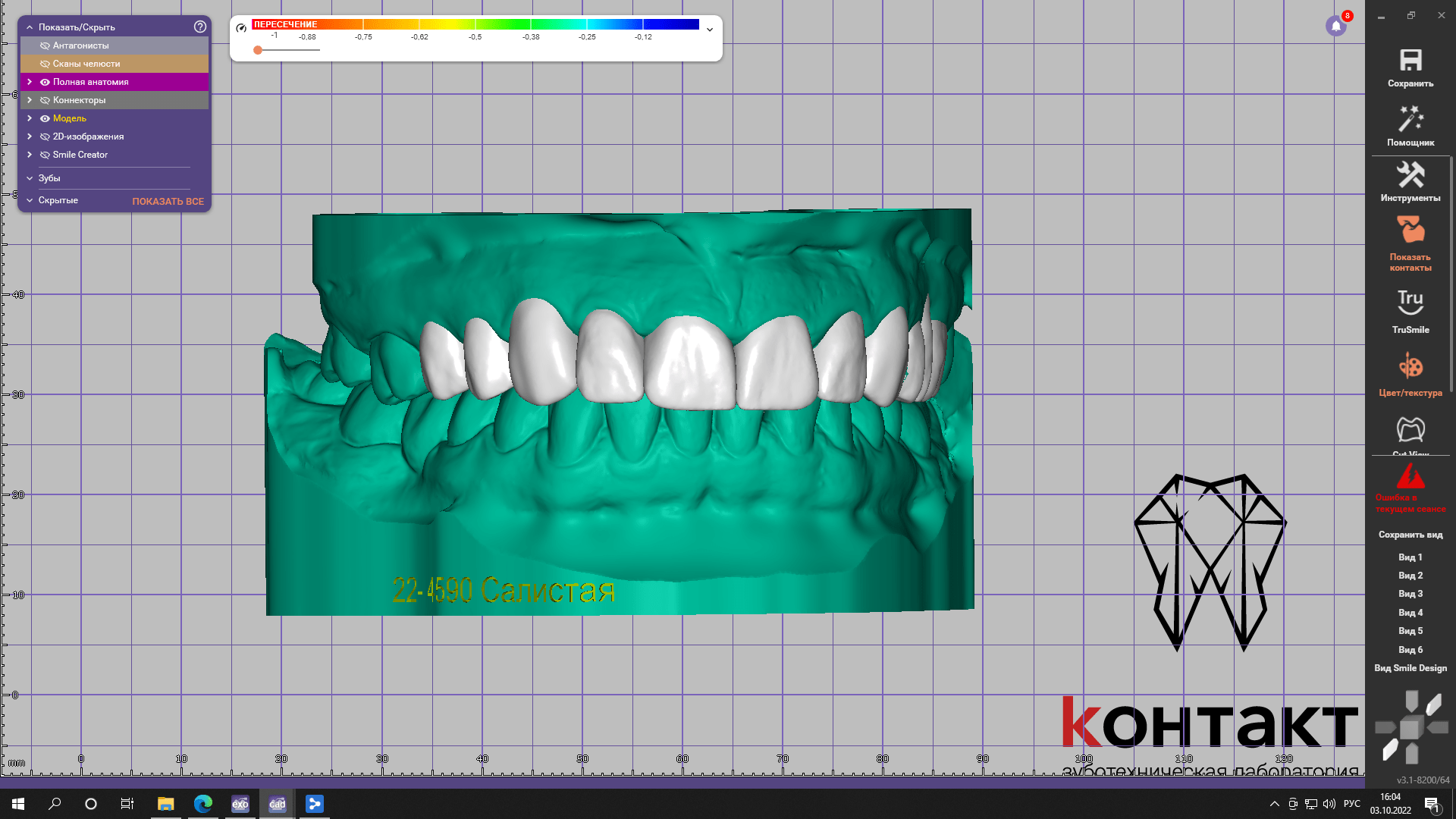This screenshot has width=1456, height=819.
Task: Expand the Teeth (Зубы) section
Action: click(x=30, y=178)
